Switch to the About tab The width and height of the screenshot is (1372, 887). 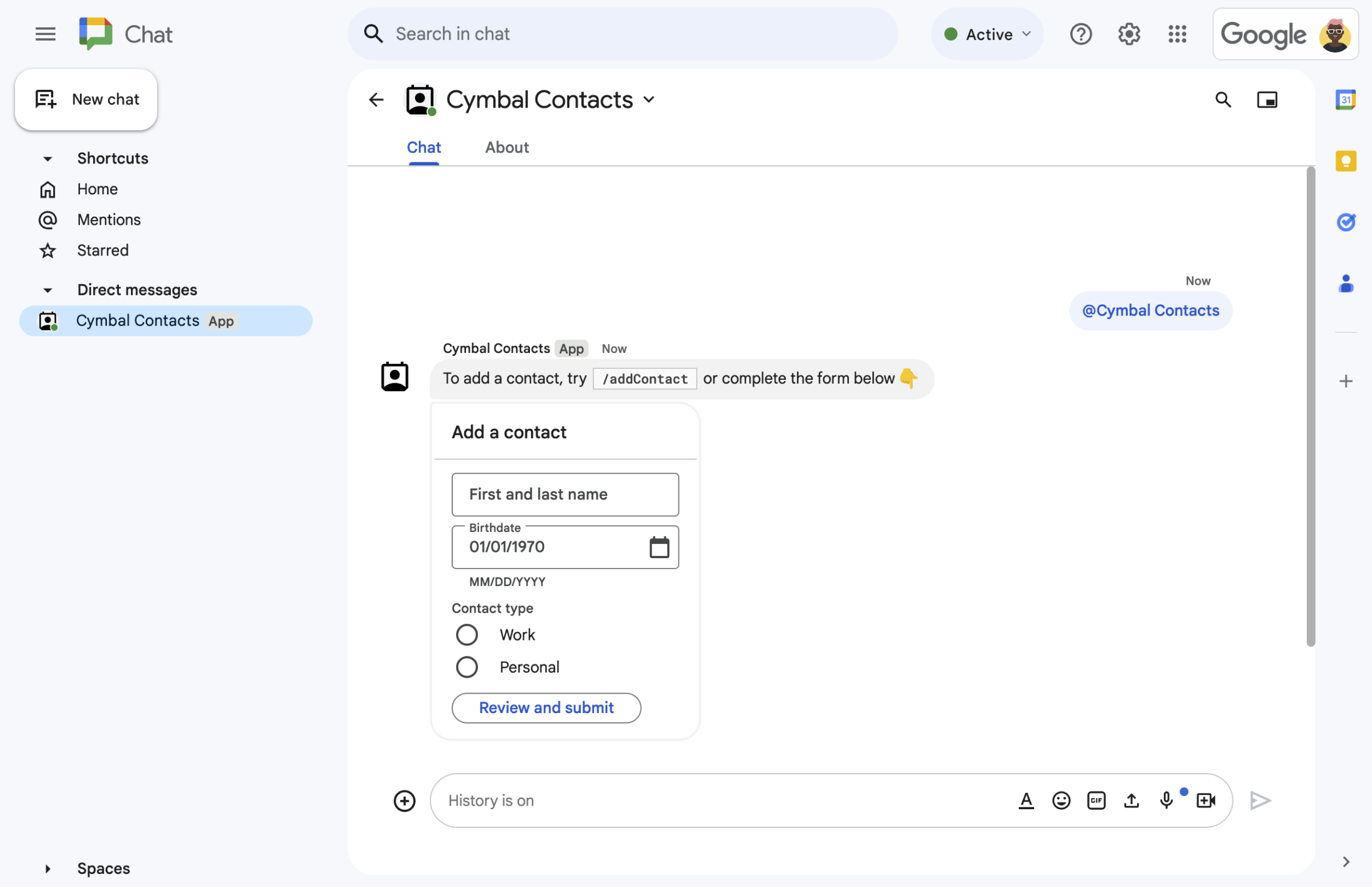click(506, 148)
